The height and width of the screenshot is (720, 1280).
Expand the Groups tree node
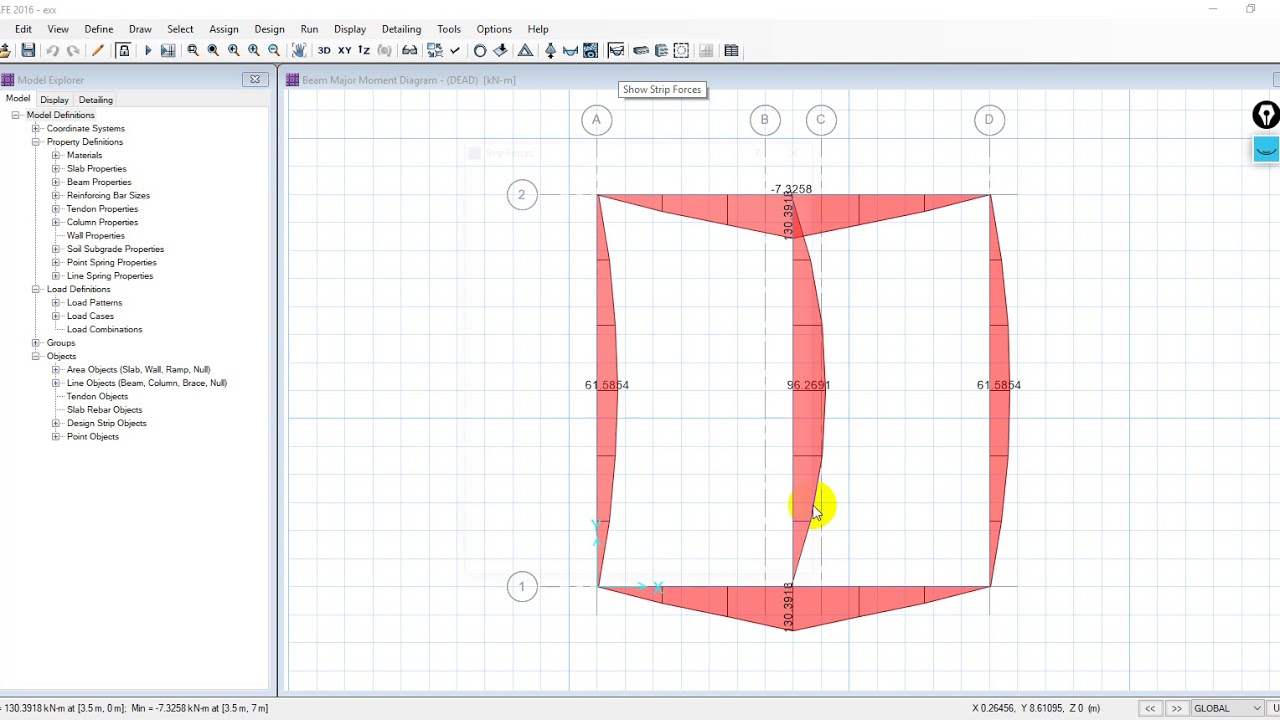pos(36,343)
